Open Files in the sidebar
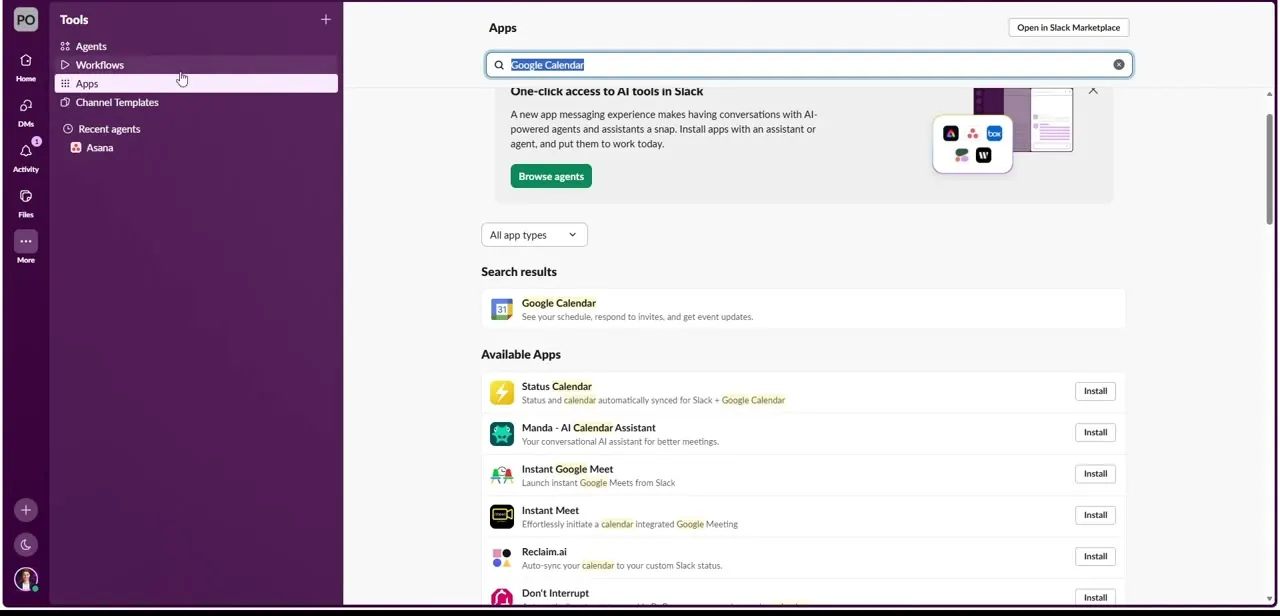 pyautogui.click(x=26, y=203)
